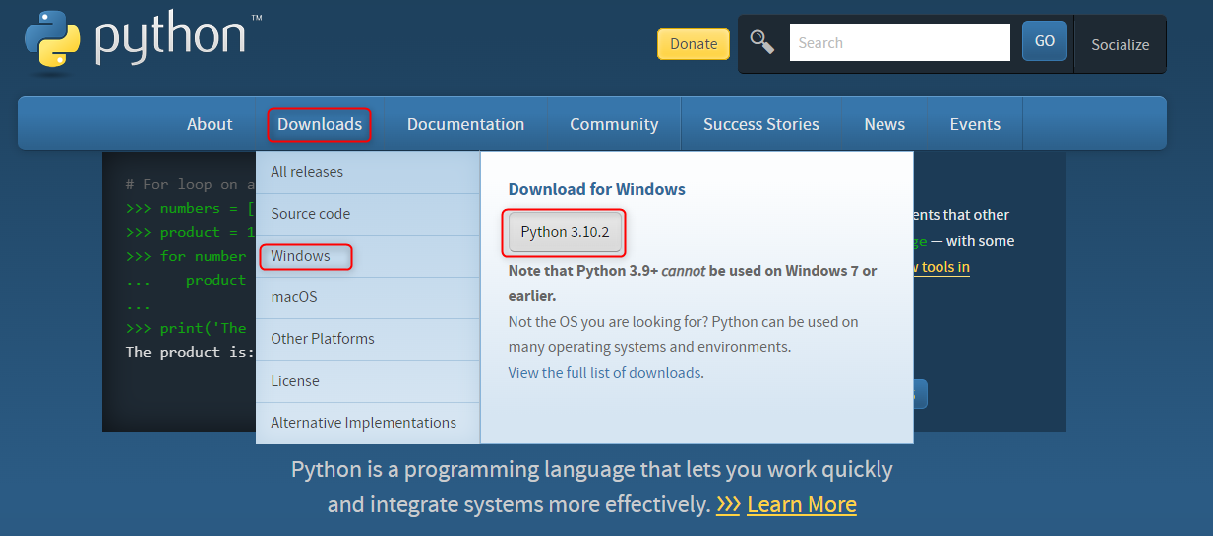
Task: Open View the full list of downloads link
Action: pyautogui.click(x=605, y=373)
